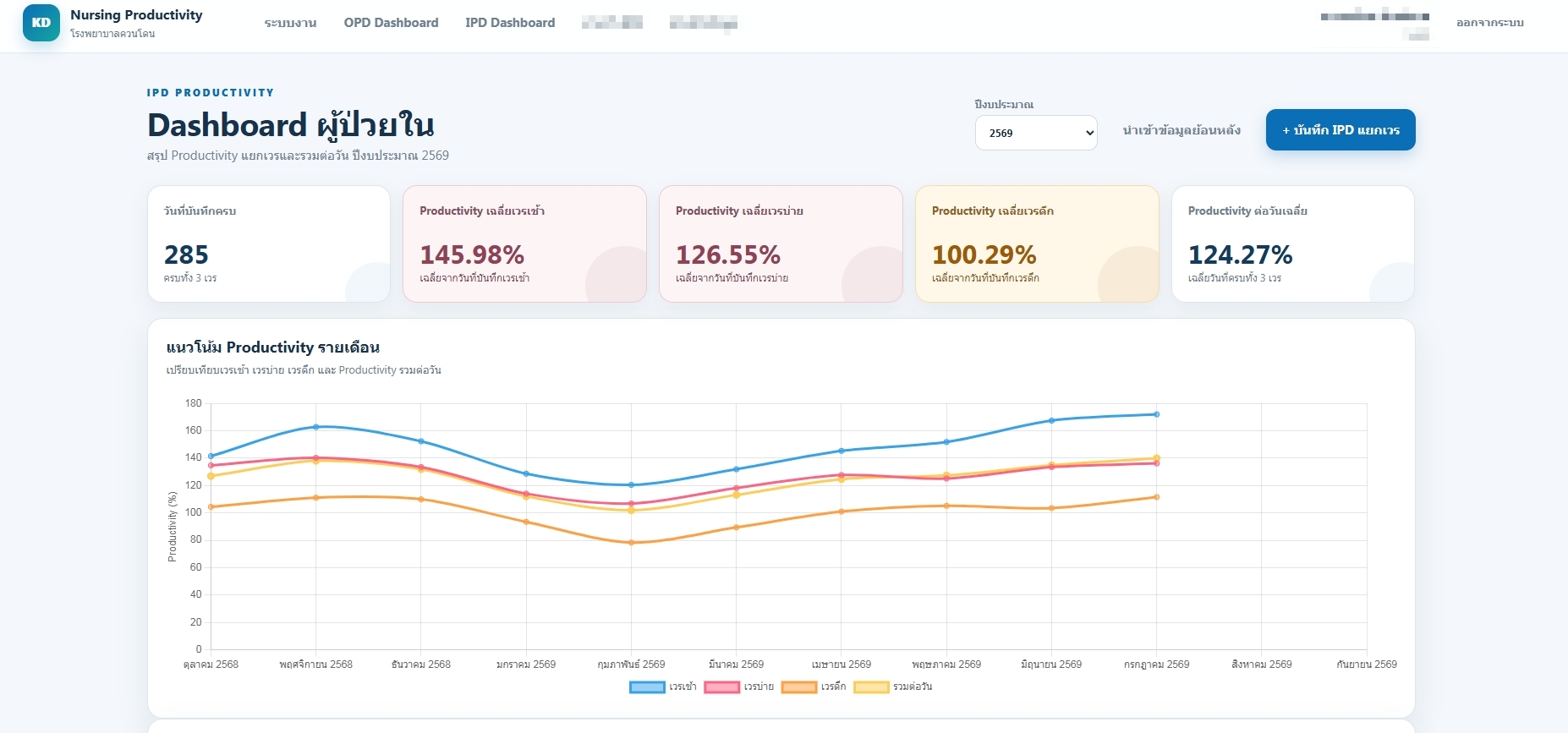Click the orange เวรดึก point at กุมภาพันธ์ 2569
Image resolution: width=1568 pixels, height=733 pixels.
click(631, 543)
